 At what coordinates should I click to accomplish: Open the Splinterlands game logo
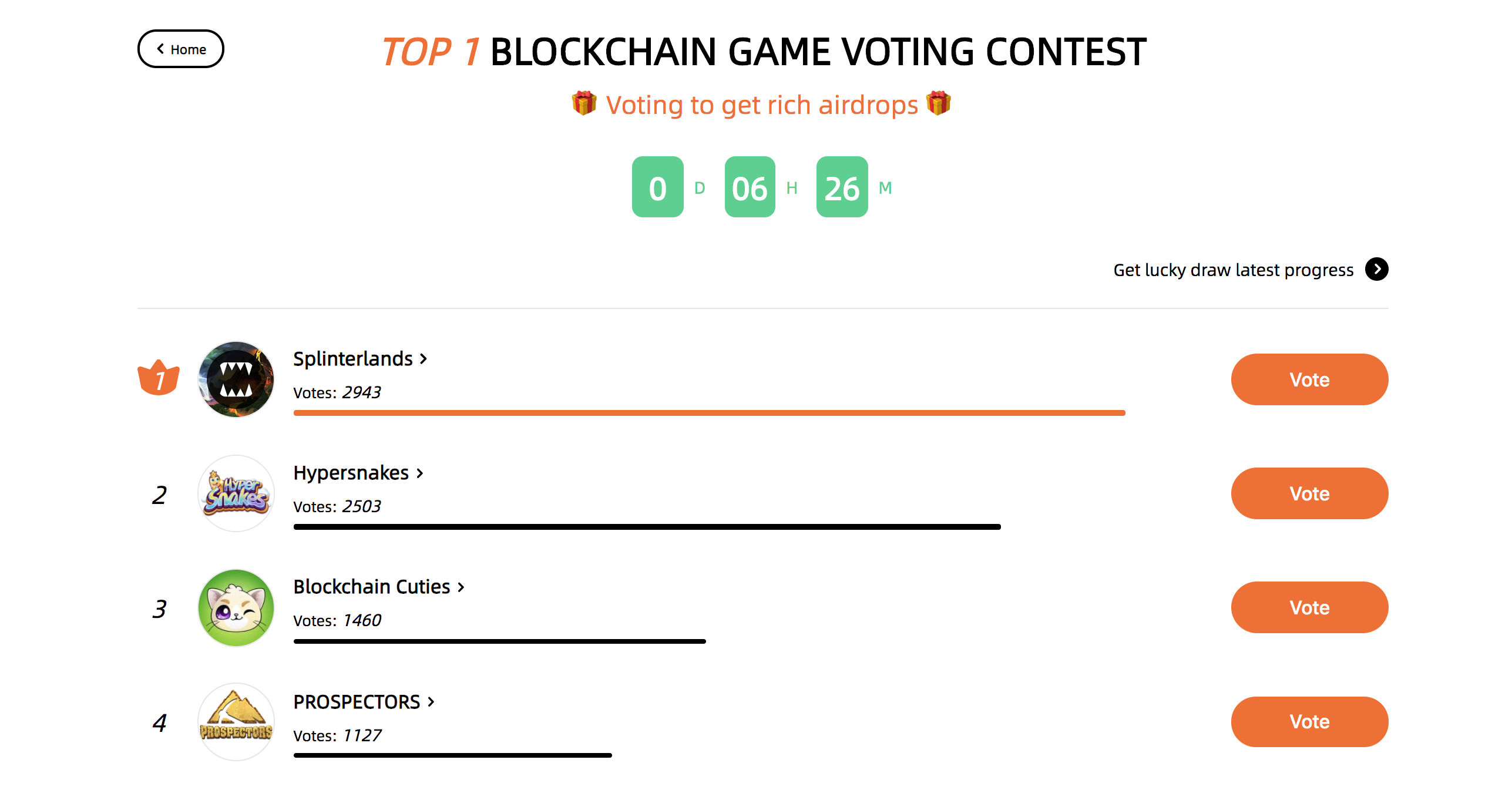point(236,379)
